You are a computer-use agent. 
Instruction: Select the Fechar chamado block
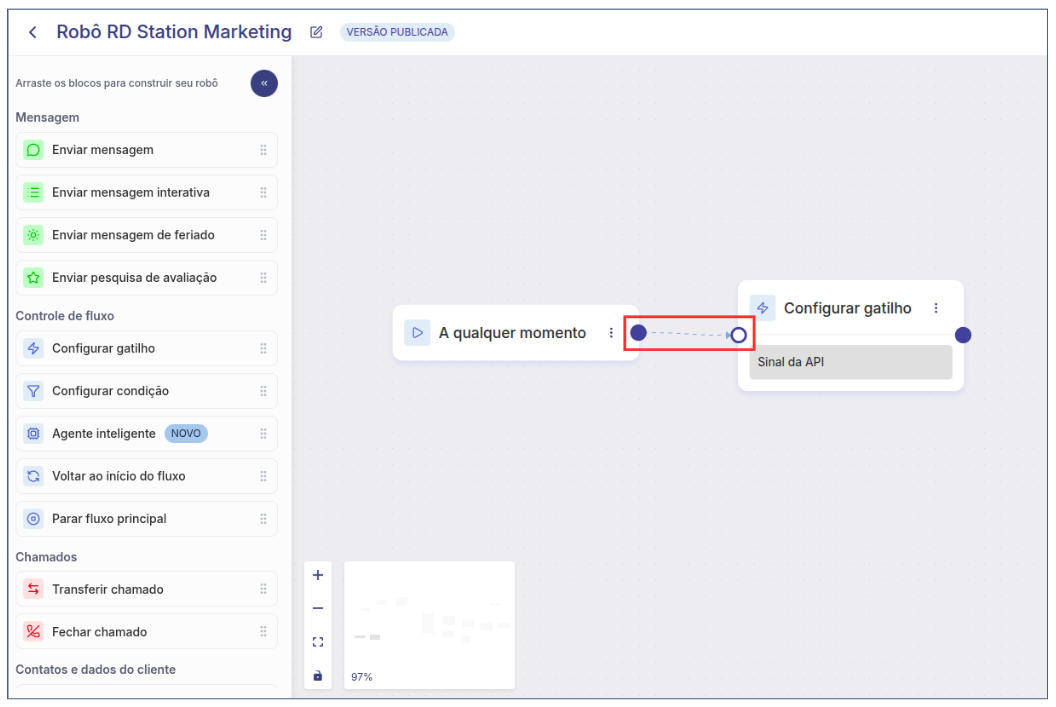[x=99, y=632]
